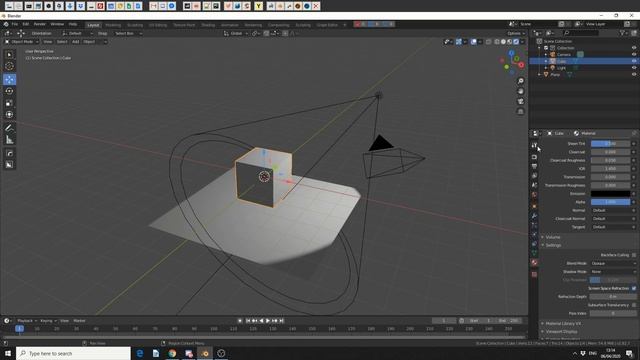The image size is (640, 360).
Task: Open the Render properties tab
Action: [x=534, y=157]
